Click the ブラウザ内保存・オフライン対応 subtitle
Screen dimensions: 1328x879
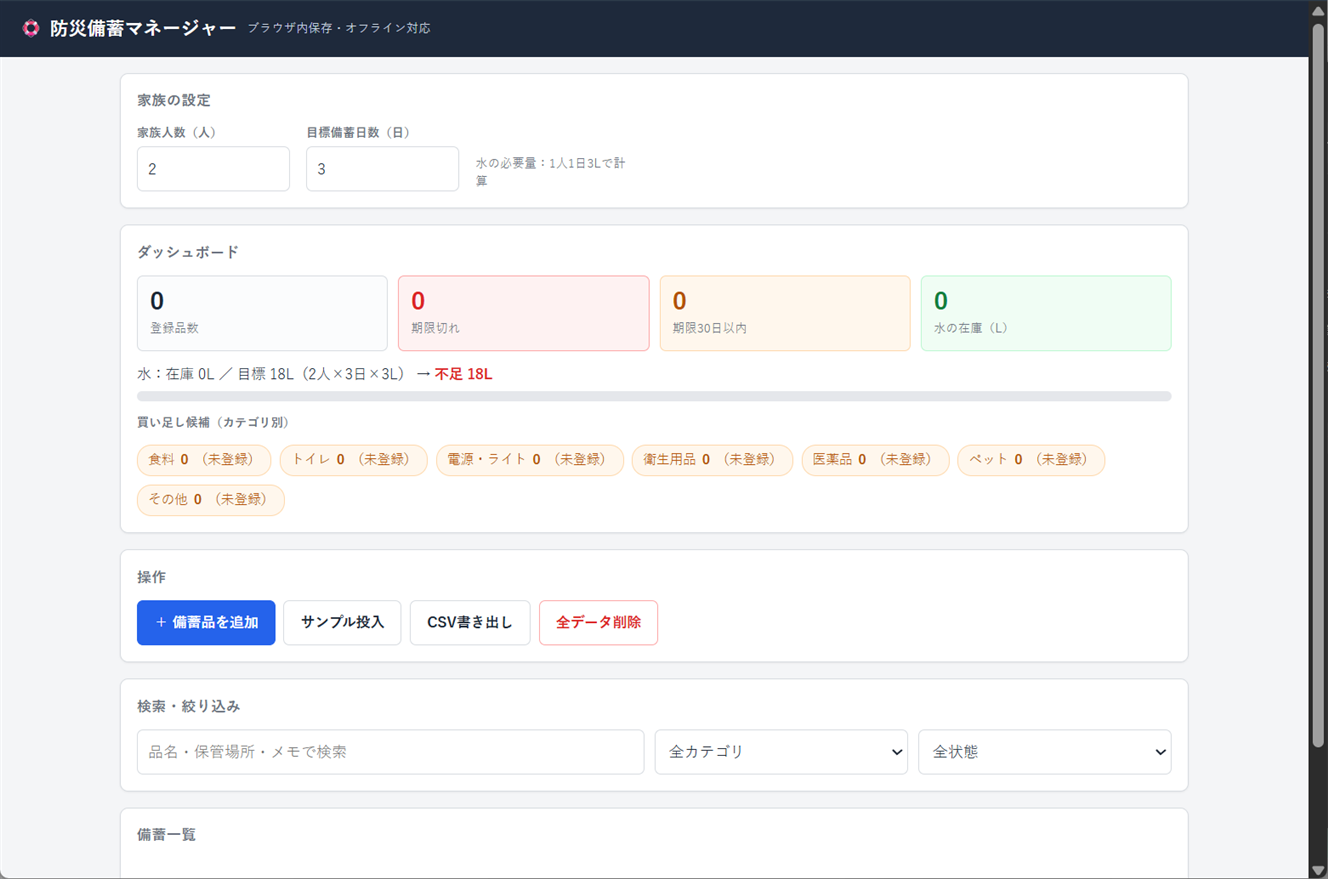339,29
